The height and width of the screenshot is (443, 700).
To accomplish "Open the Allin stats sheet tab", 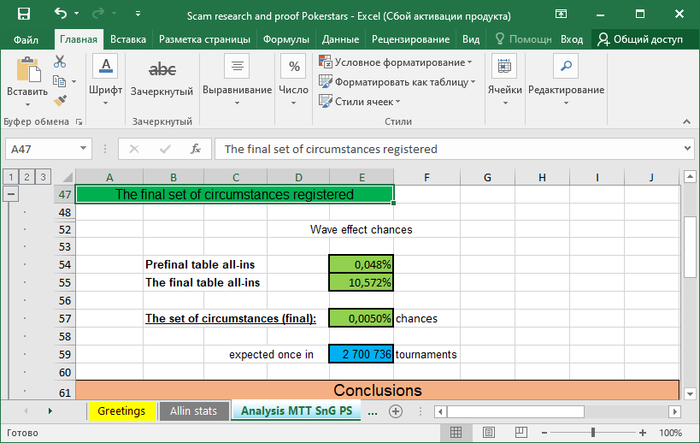I will tap(193, 411).
